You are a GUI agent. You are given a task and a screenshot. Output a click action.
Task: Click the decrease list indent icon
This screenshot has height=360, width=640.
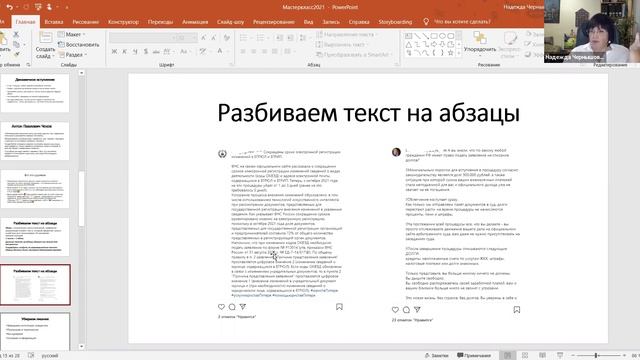[x=280, y=38]
